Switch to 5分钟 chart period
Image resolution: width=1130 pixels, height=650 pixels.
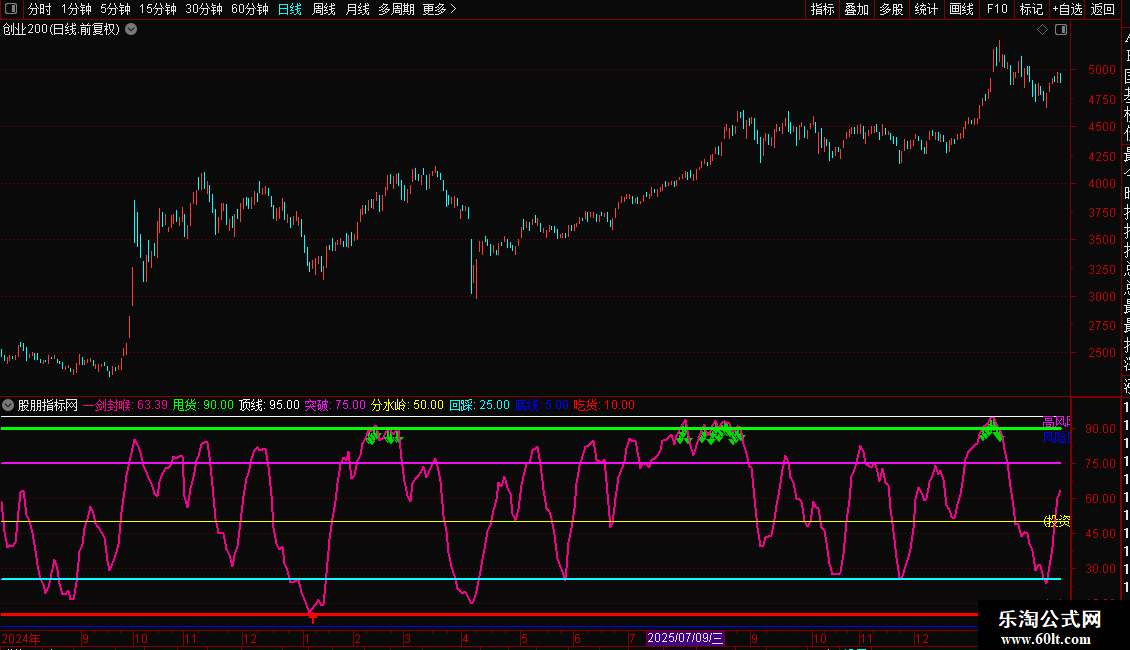click(115, 9)
